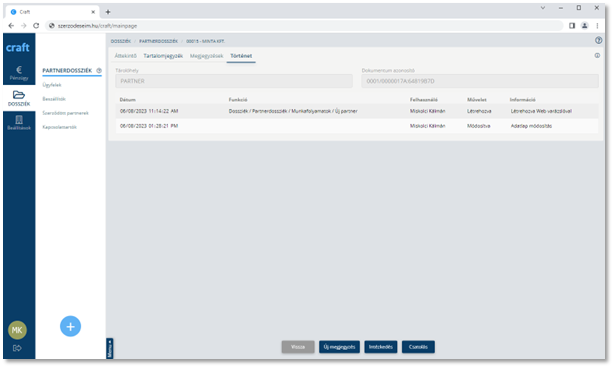Click the Vissza button
614x368 pixels.
point(298,347)
